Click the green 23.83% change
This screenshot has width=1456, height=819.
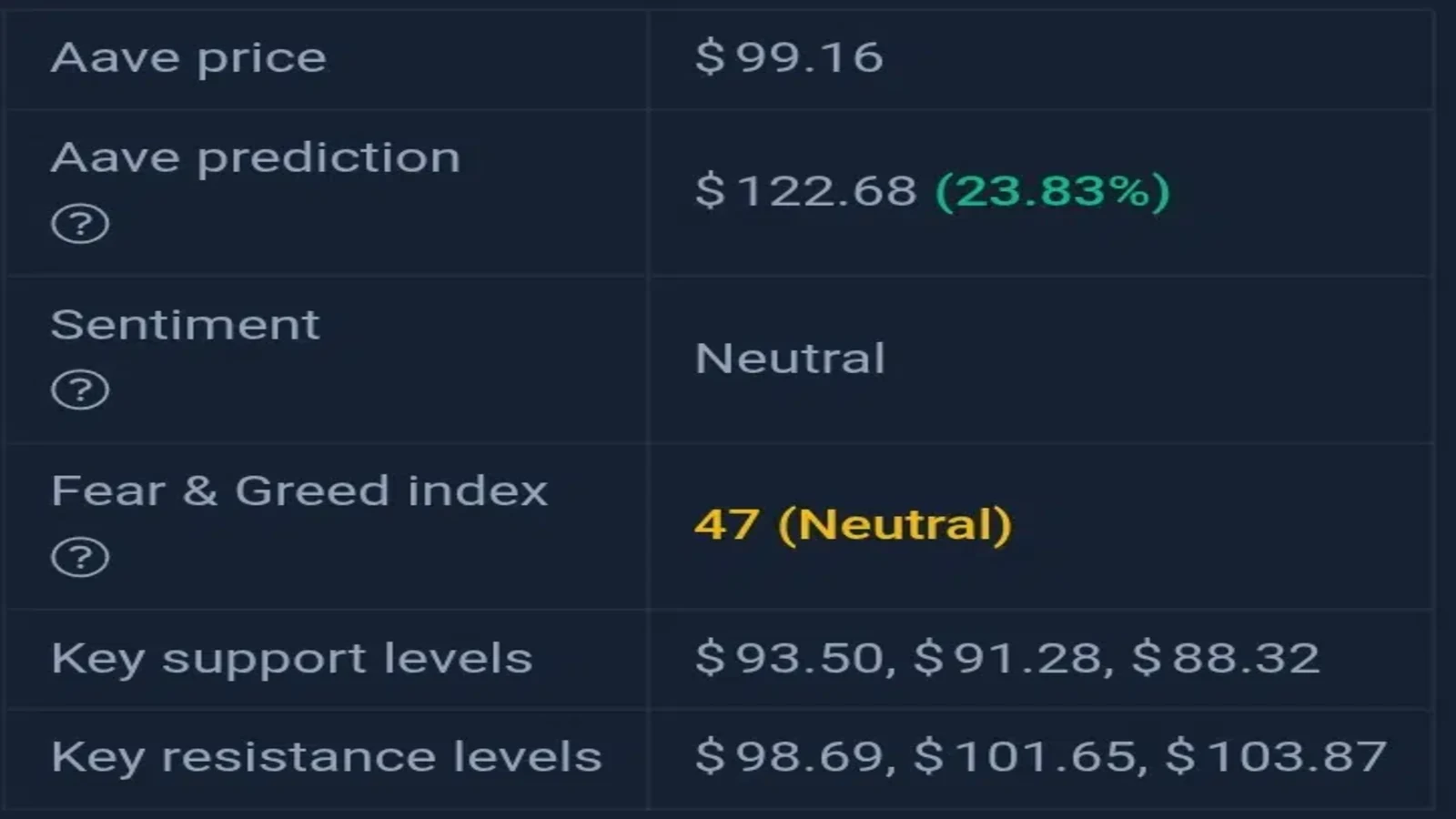[x=1053, y=192]
